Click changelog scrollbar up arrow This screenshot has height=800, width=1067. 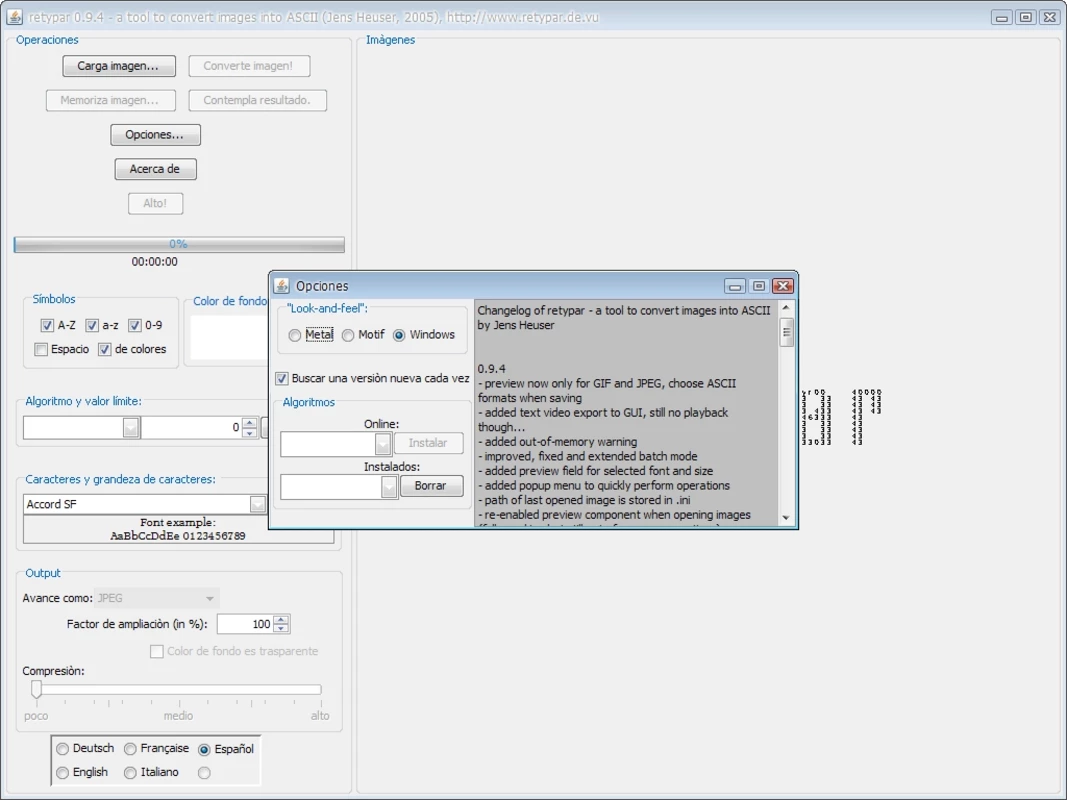(x=786, y=307)
